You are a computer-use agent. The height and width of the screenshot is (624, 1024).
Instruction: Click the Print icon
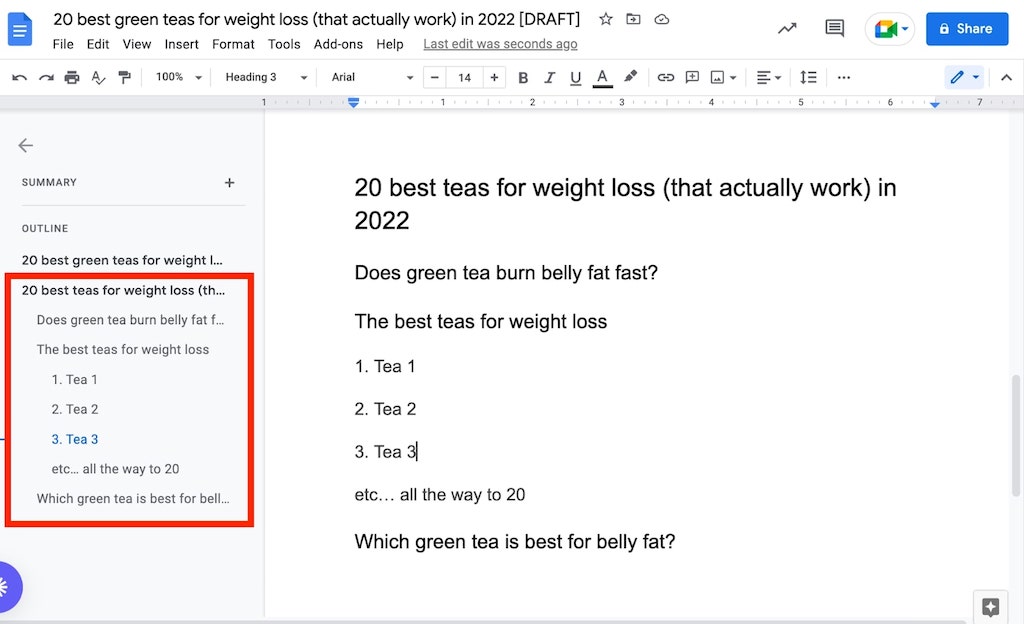[72, 77]
